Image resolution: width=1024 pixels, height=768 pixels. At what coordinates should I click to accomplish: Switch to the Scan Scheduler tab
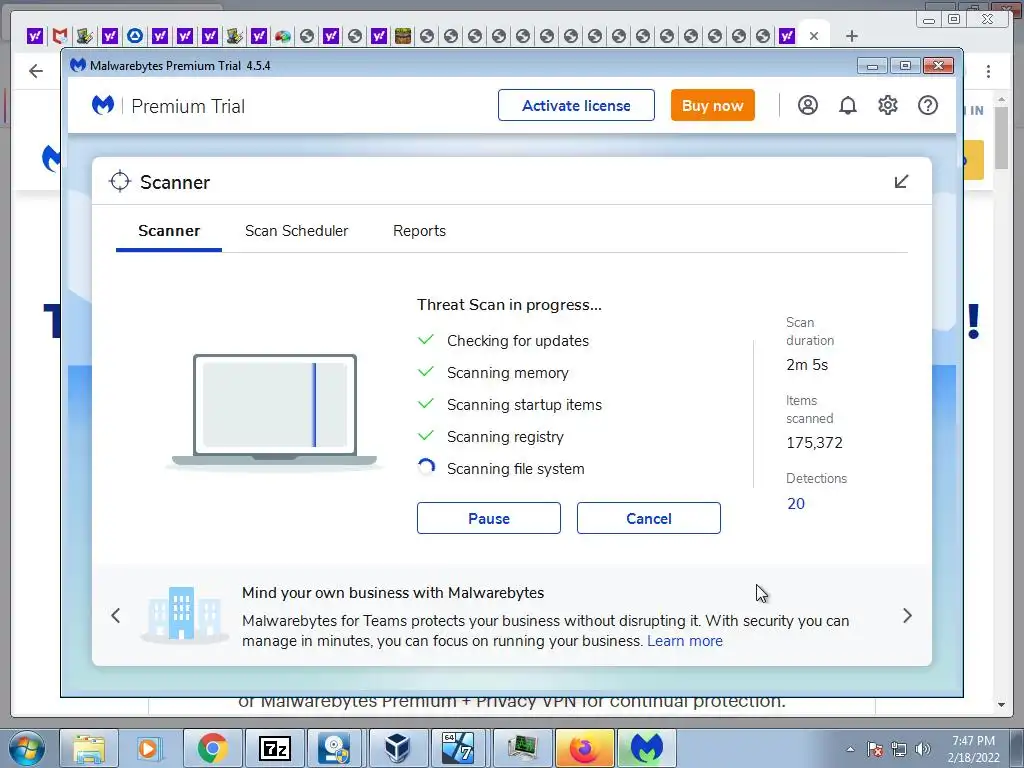296,231
